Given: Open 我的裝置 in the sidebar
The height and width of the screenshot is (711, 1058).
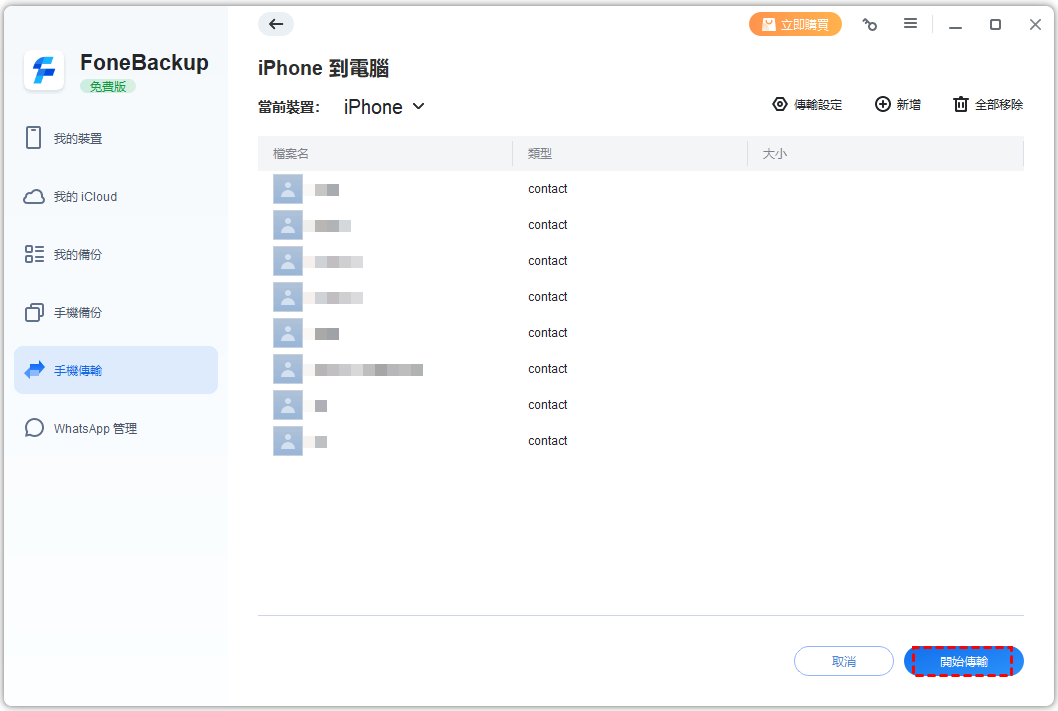Looking at the screenshot, I should click(116, 138).
